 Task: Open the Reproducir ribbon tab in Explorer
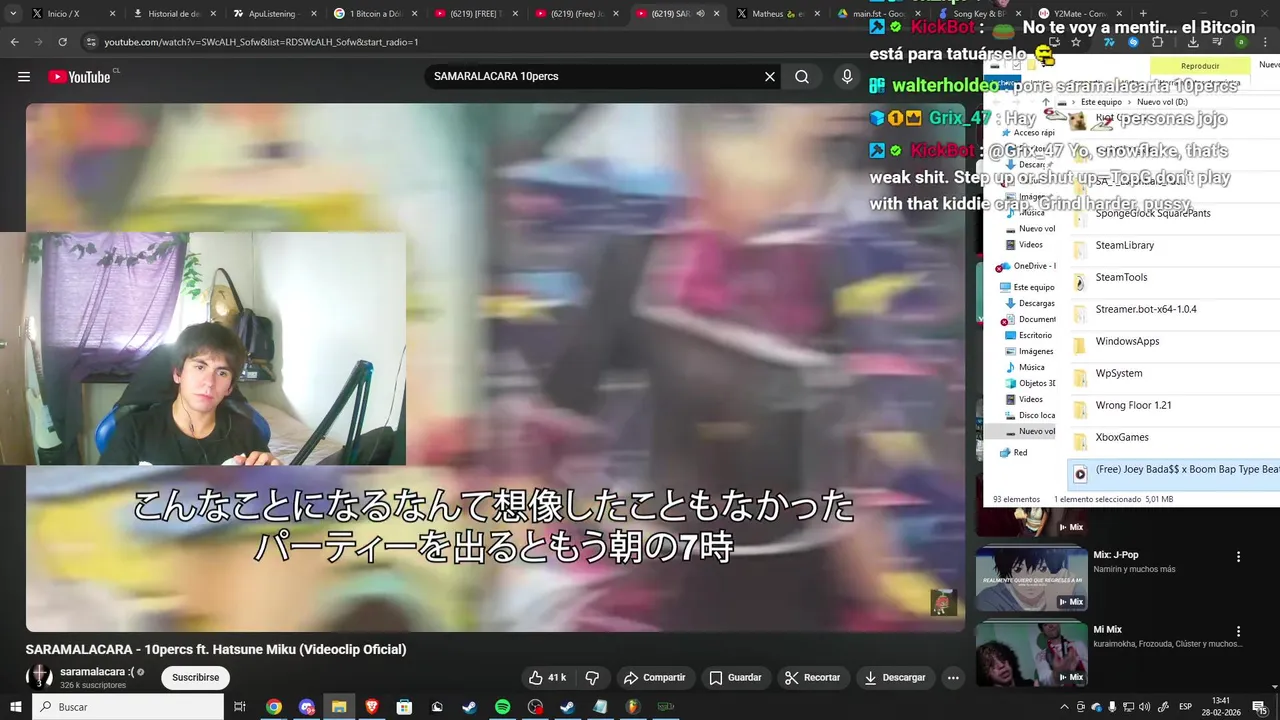[1200, 66]
